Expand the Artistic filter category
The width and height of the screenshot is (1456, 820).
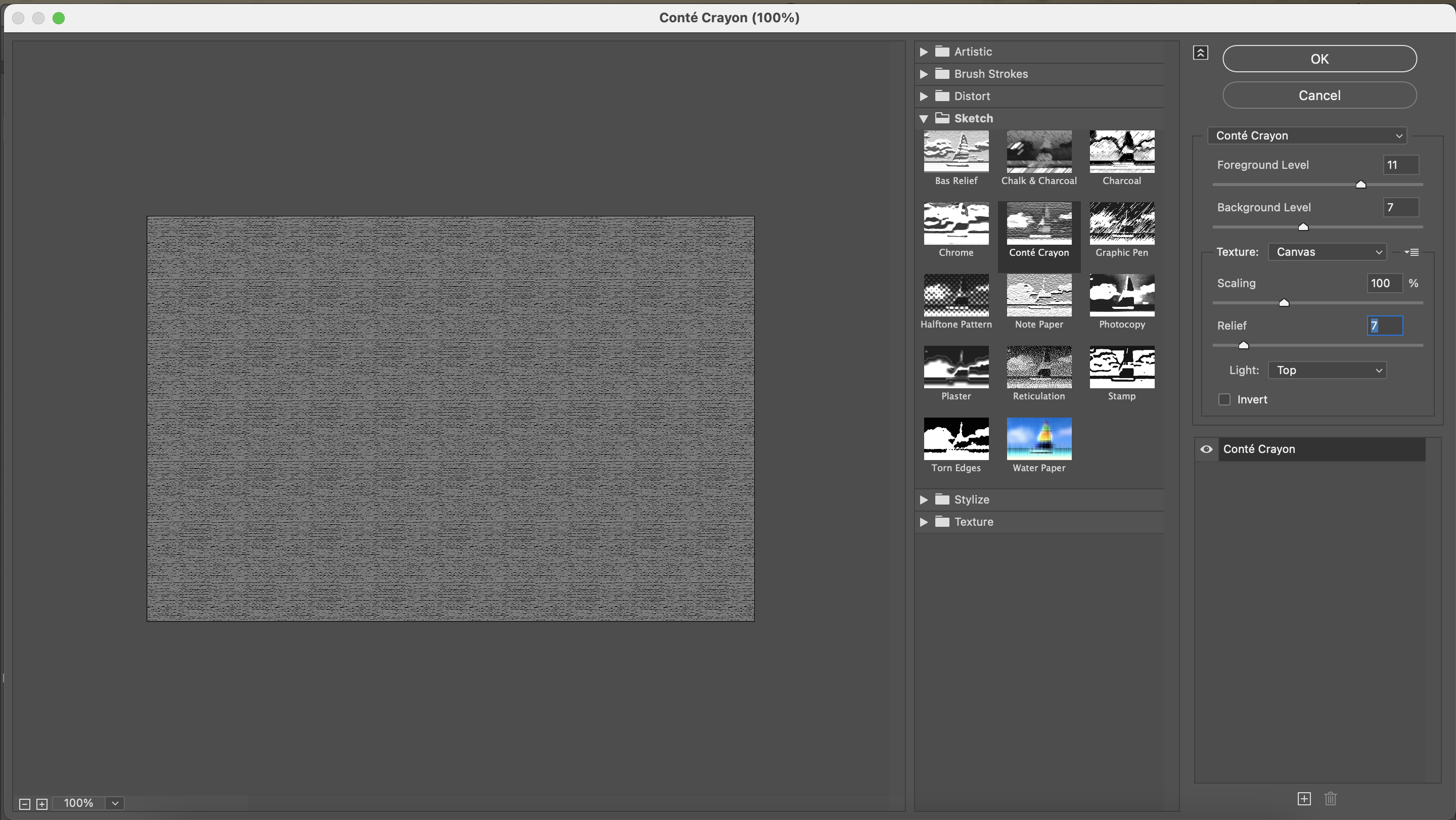[924, 52]
